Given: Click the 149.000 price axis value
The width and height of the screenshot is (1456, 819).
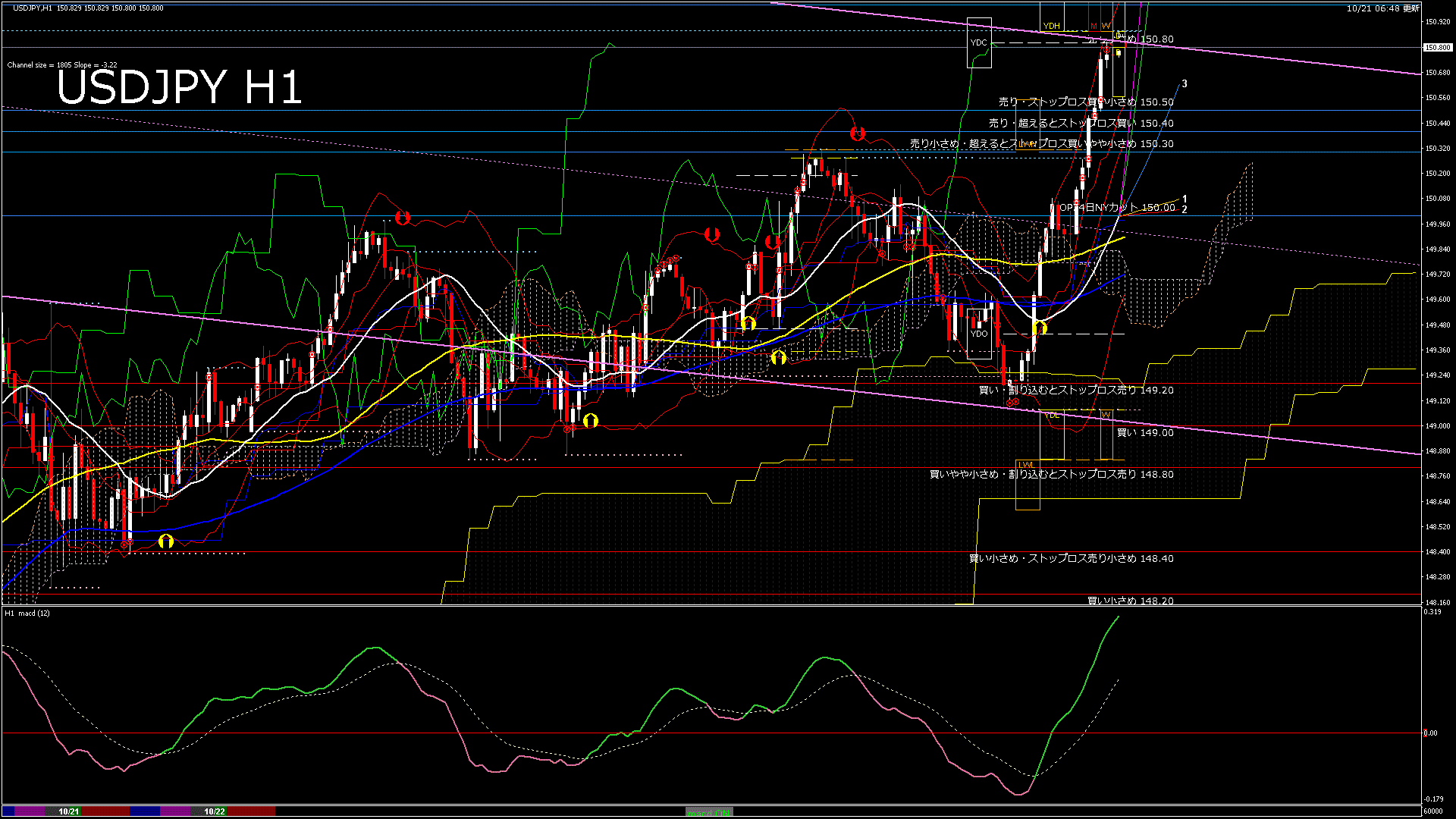Looking at the screenshot, I should (1438, 426).
